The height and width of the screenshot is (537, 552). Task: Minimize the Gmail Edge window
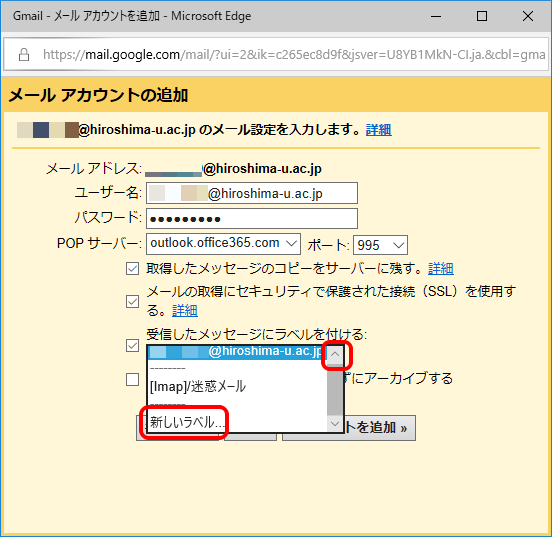click(436, 16)
